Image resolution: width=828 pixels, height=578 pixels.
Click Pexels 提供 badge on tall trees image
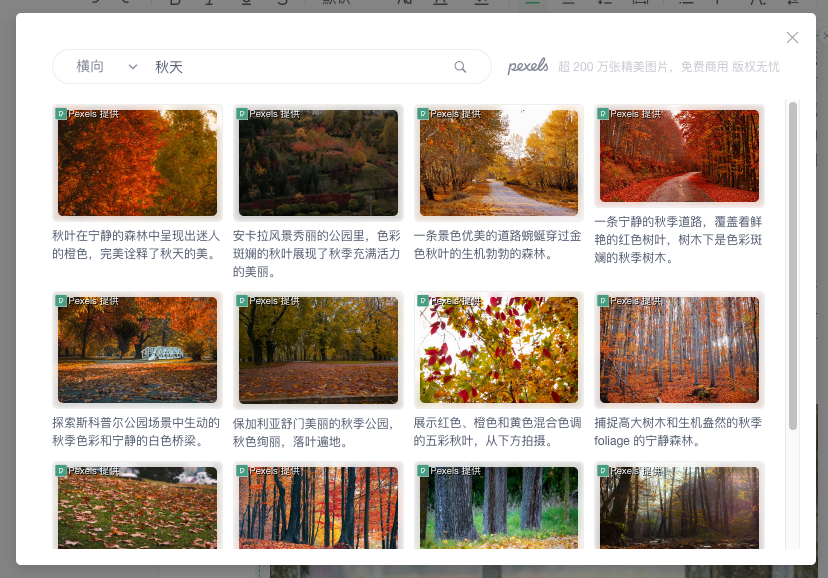click(629, 300)
